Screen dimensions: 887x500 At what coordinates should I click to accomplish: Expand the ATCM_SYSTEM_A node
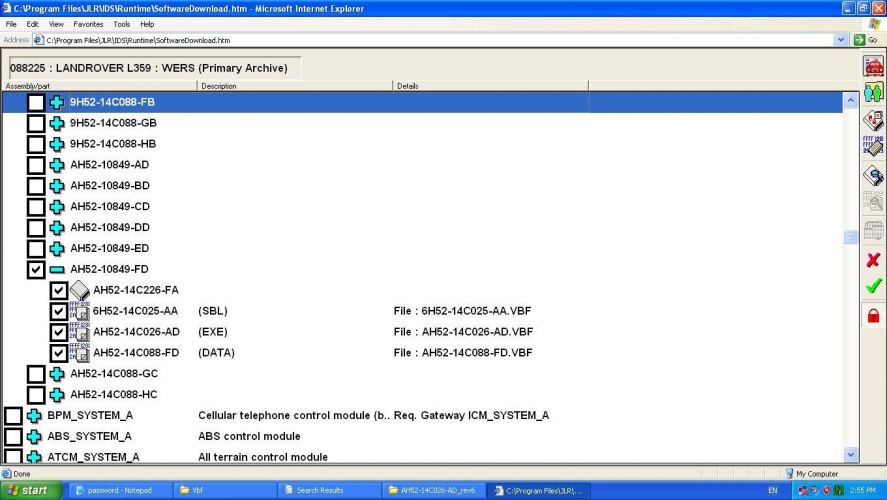tap(34, 457)
